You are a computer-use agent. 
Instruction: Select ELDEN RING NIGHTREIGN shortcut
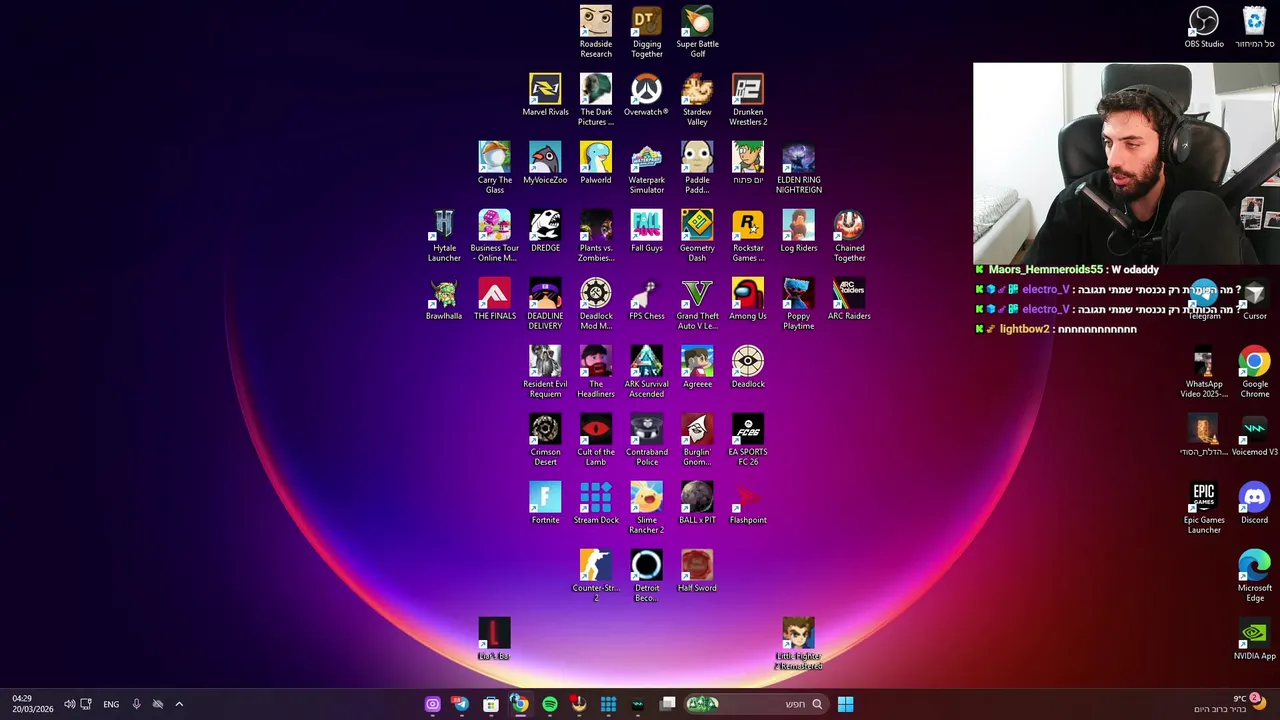pos(798,168)
